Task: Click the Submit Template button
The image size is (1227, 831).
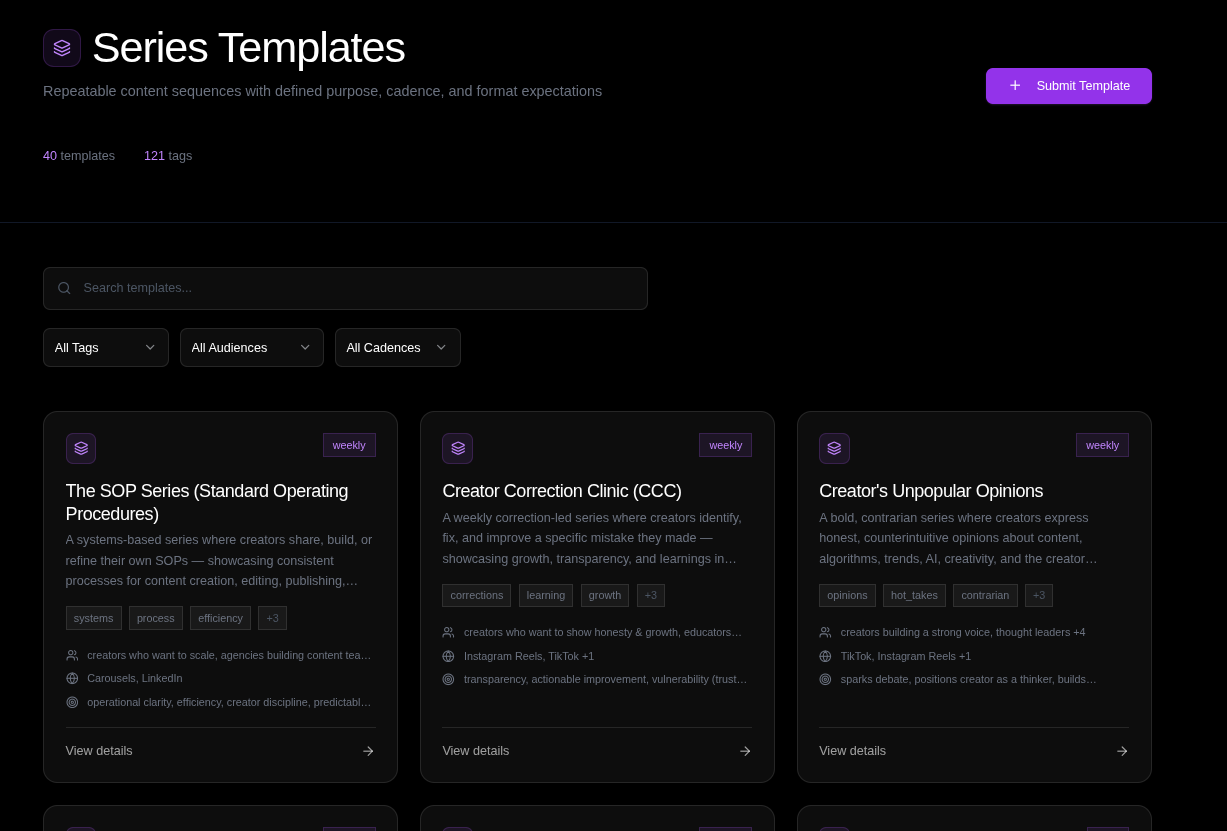Action: click(1069, 86)
